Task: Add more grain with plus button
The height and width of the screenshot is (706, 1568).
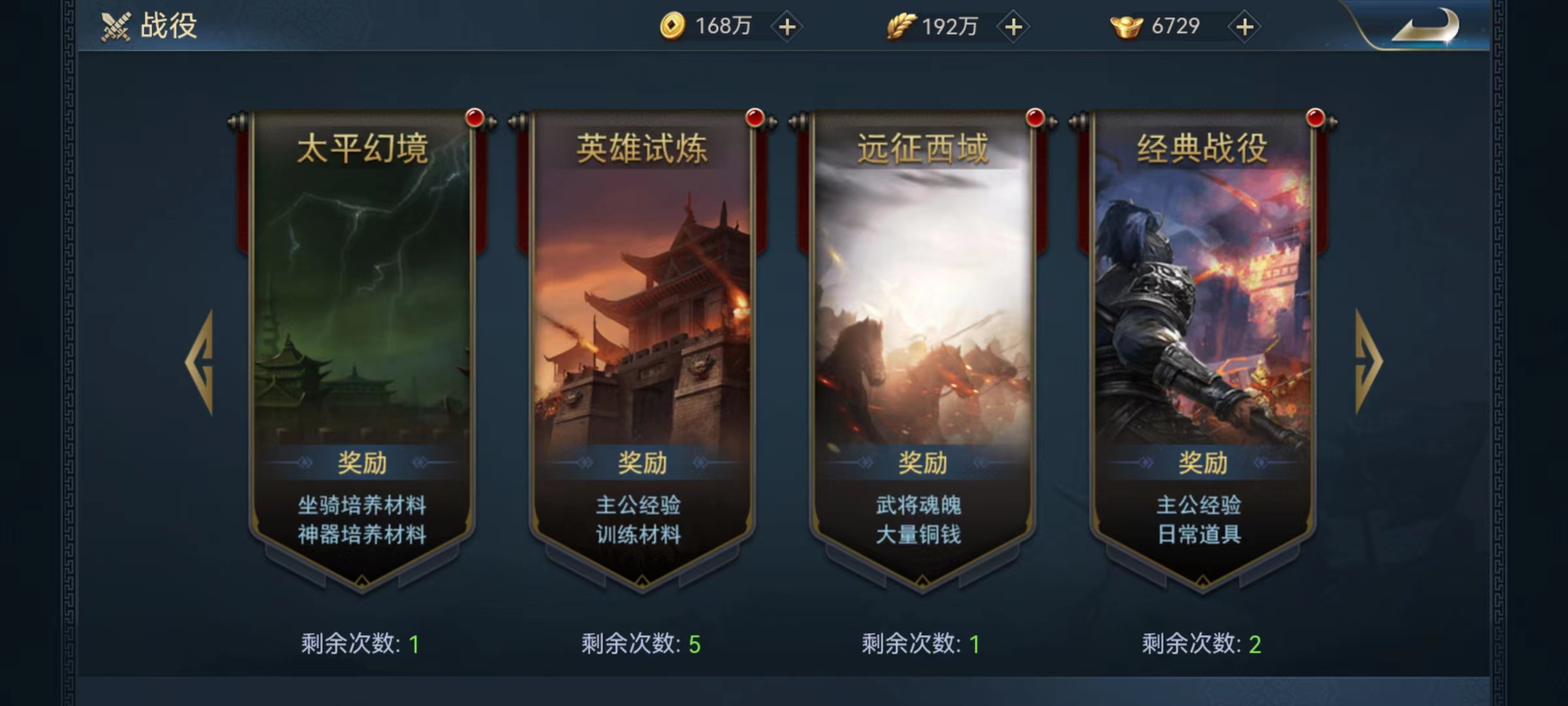Action: point(1013,27)
